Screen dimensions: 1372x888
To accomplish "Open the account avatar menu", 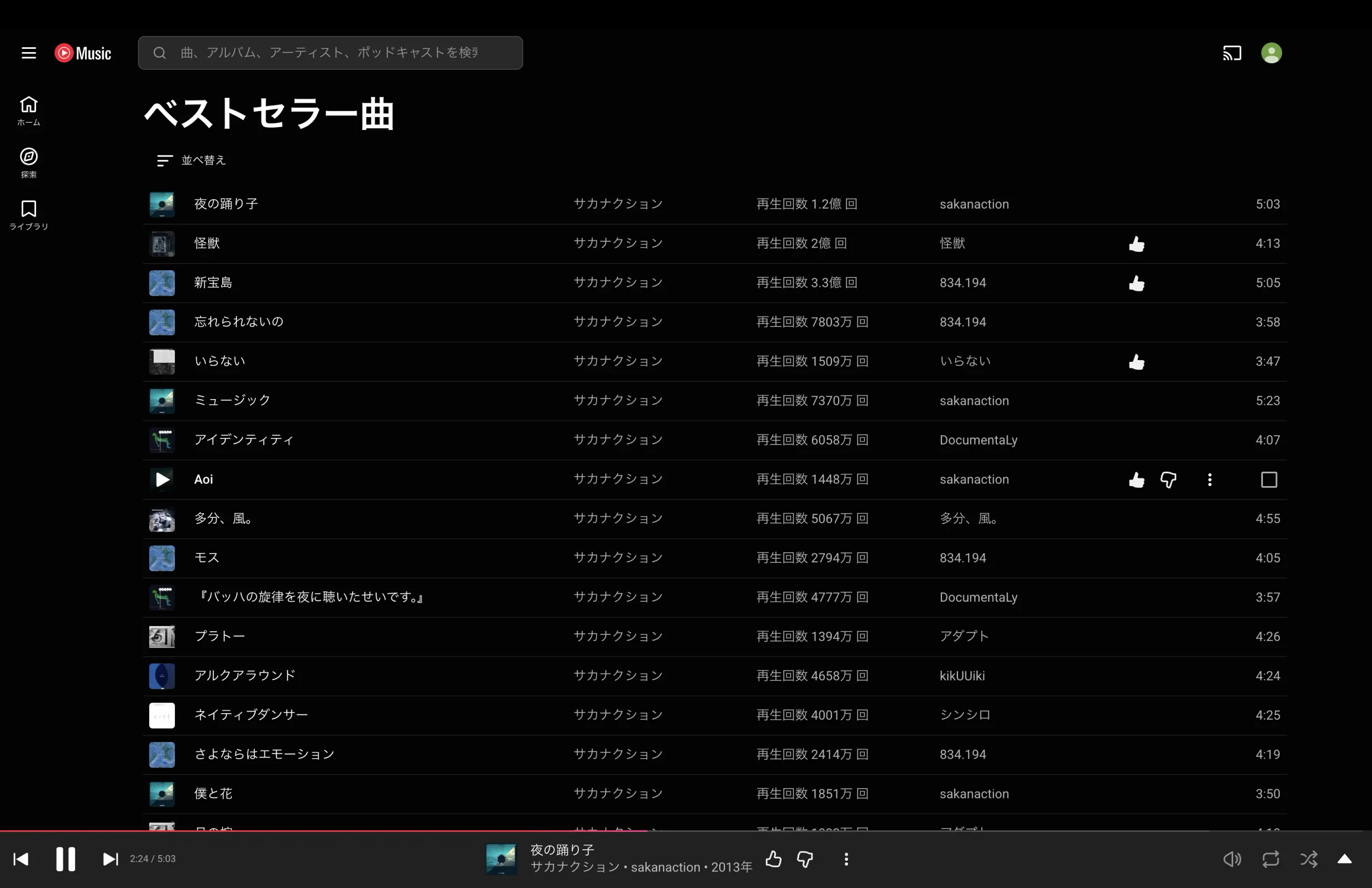I will pyautogui.click(x=1271, y=53).
